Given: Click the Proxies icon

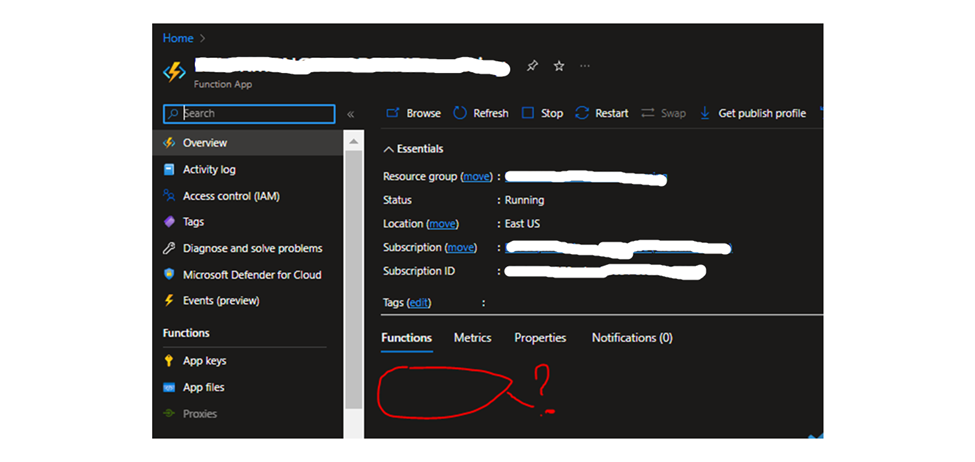Looking at the screenshot, I should click(169, 413).
